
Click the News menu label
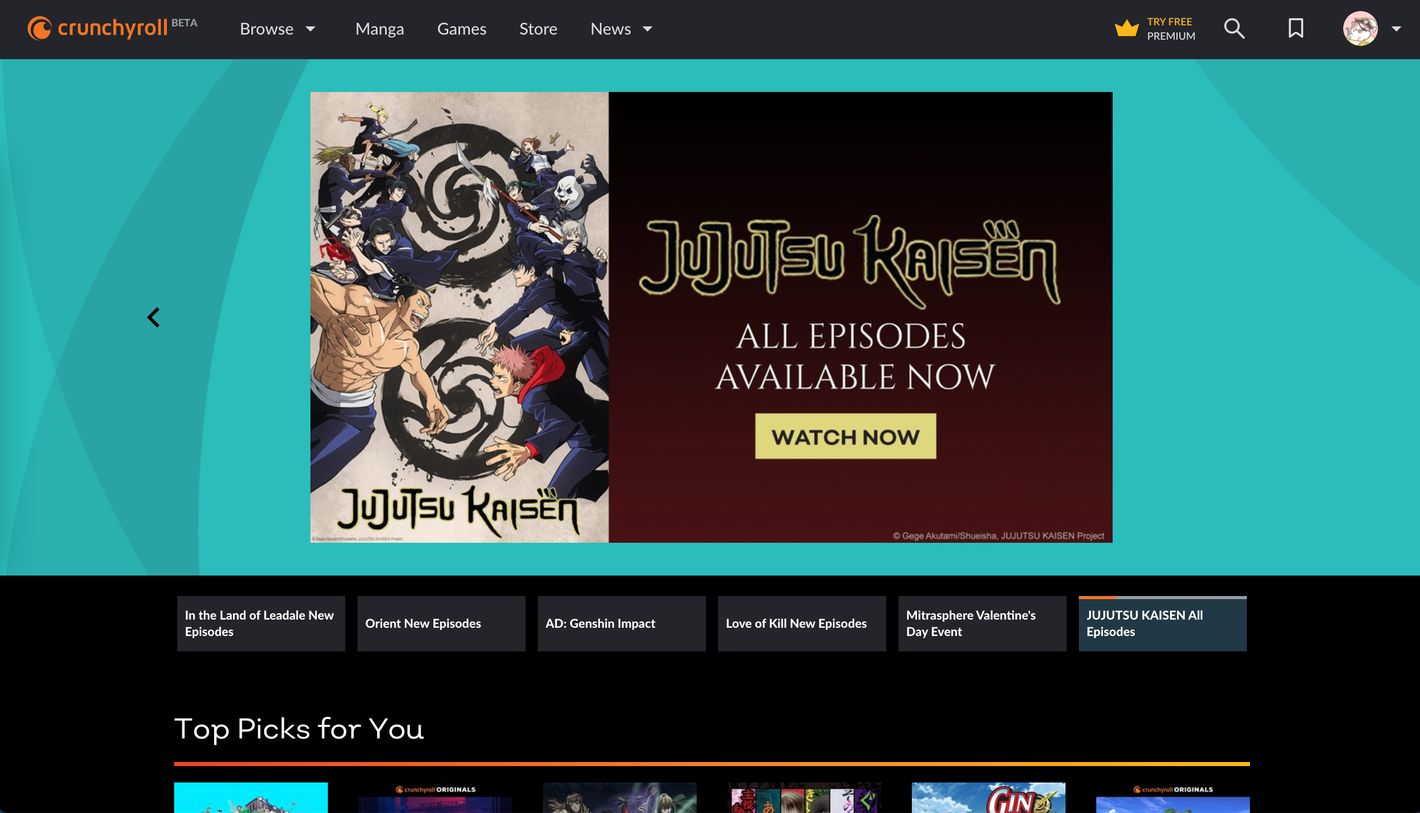point(610,29)
